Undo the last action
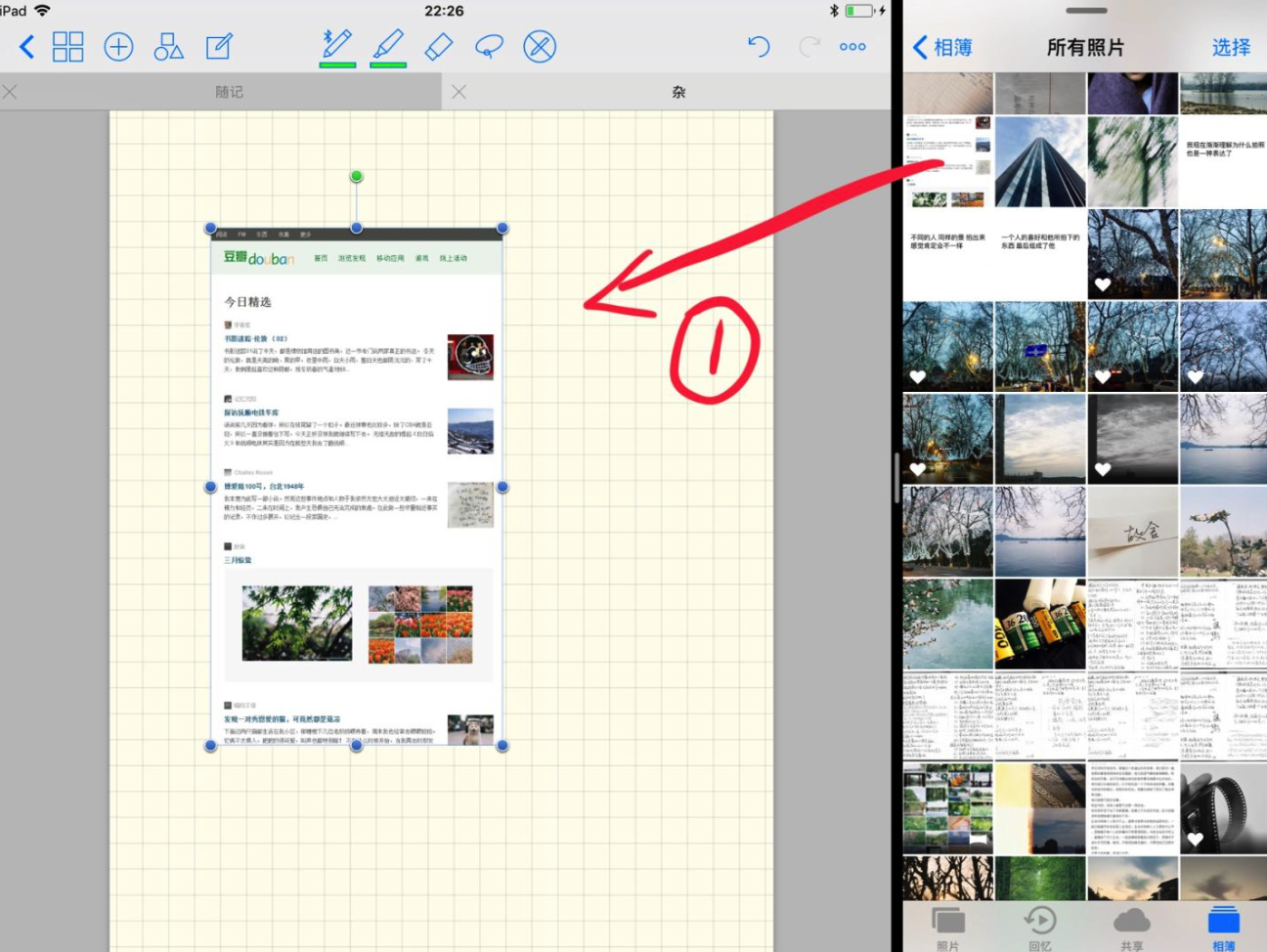The height and width of the screenshot is (952, 1267). [x=759, y=47]
